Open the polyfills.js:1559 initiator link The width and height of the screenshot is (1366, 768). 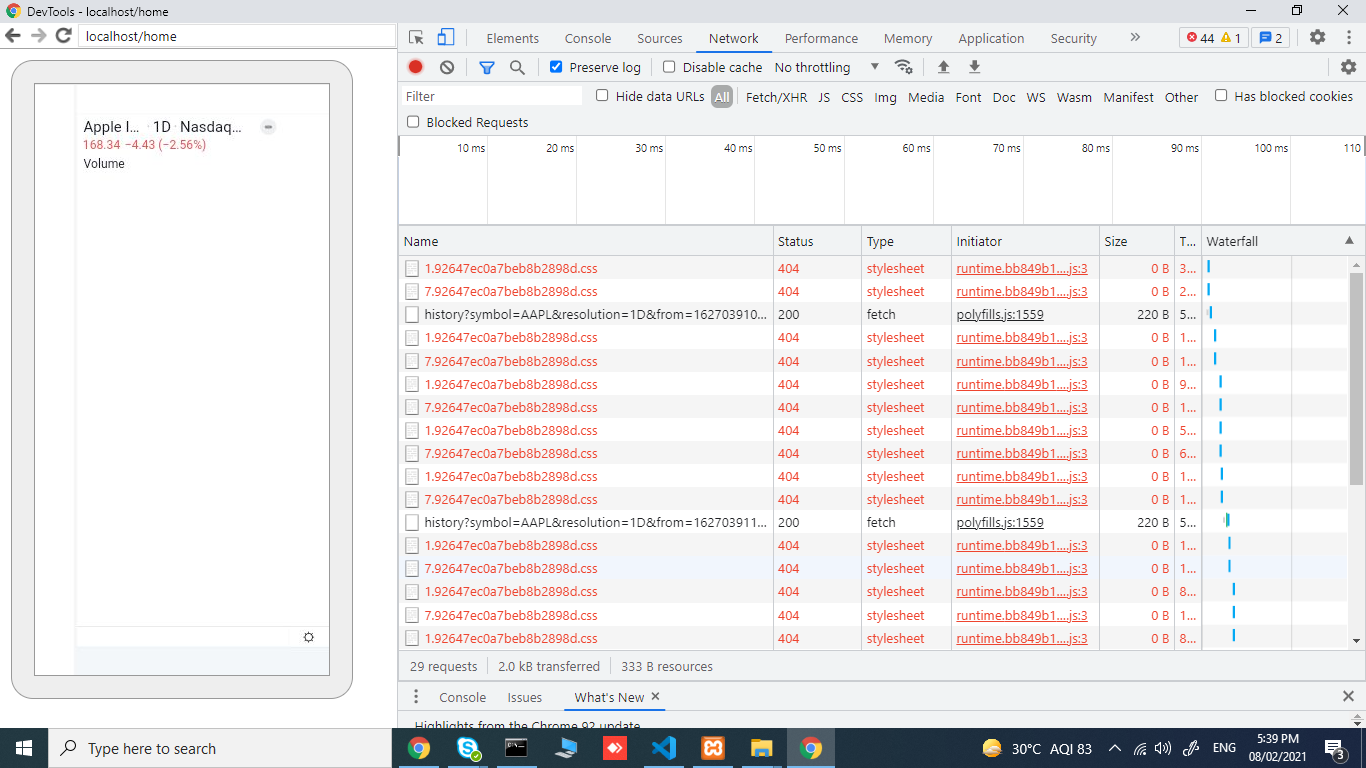(x=999, y=314)
